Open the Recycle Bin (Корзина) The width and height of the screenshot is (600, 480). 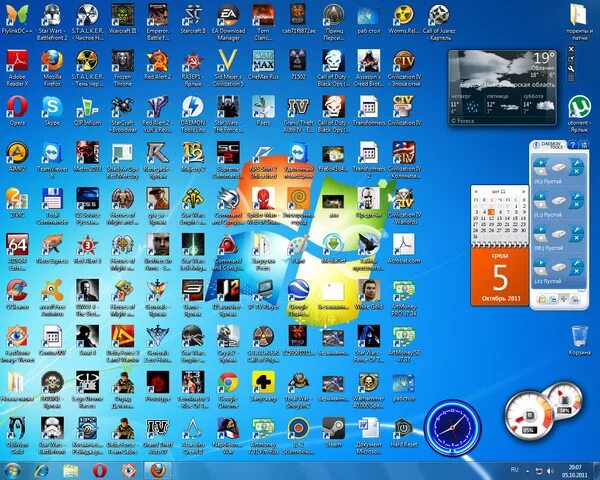click(x=579, y=341)
